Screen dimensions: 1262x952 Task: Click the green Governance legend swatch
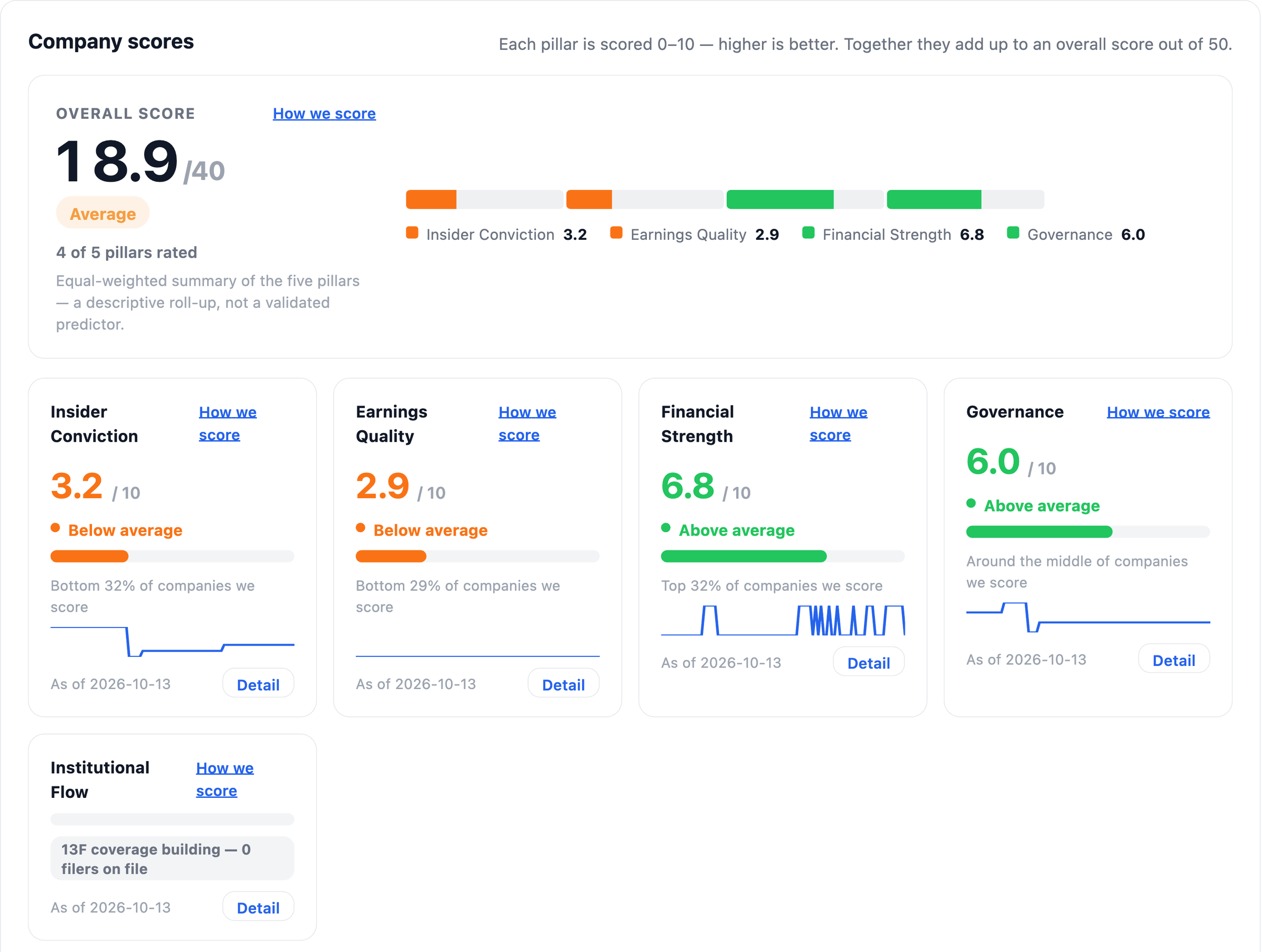(1013, 233)
